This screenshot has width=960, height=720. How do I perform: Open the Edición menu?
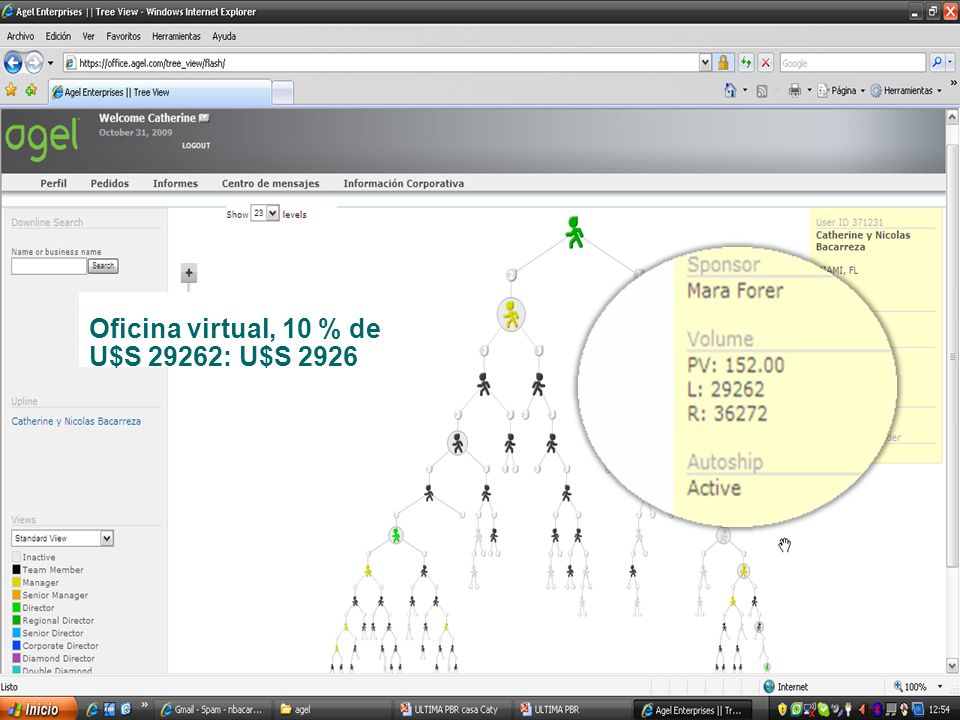[x=58, y=36]
